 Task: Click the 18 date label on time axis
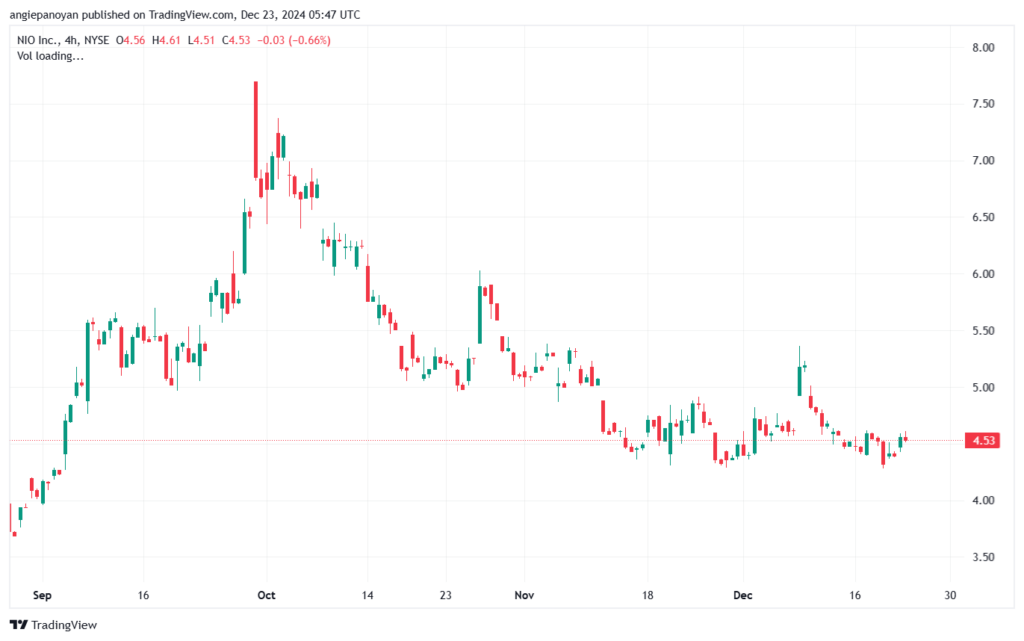click(647, 595)
